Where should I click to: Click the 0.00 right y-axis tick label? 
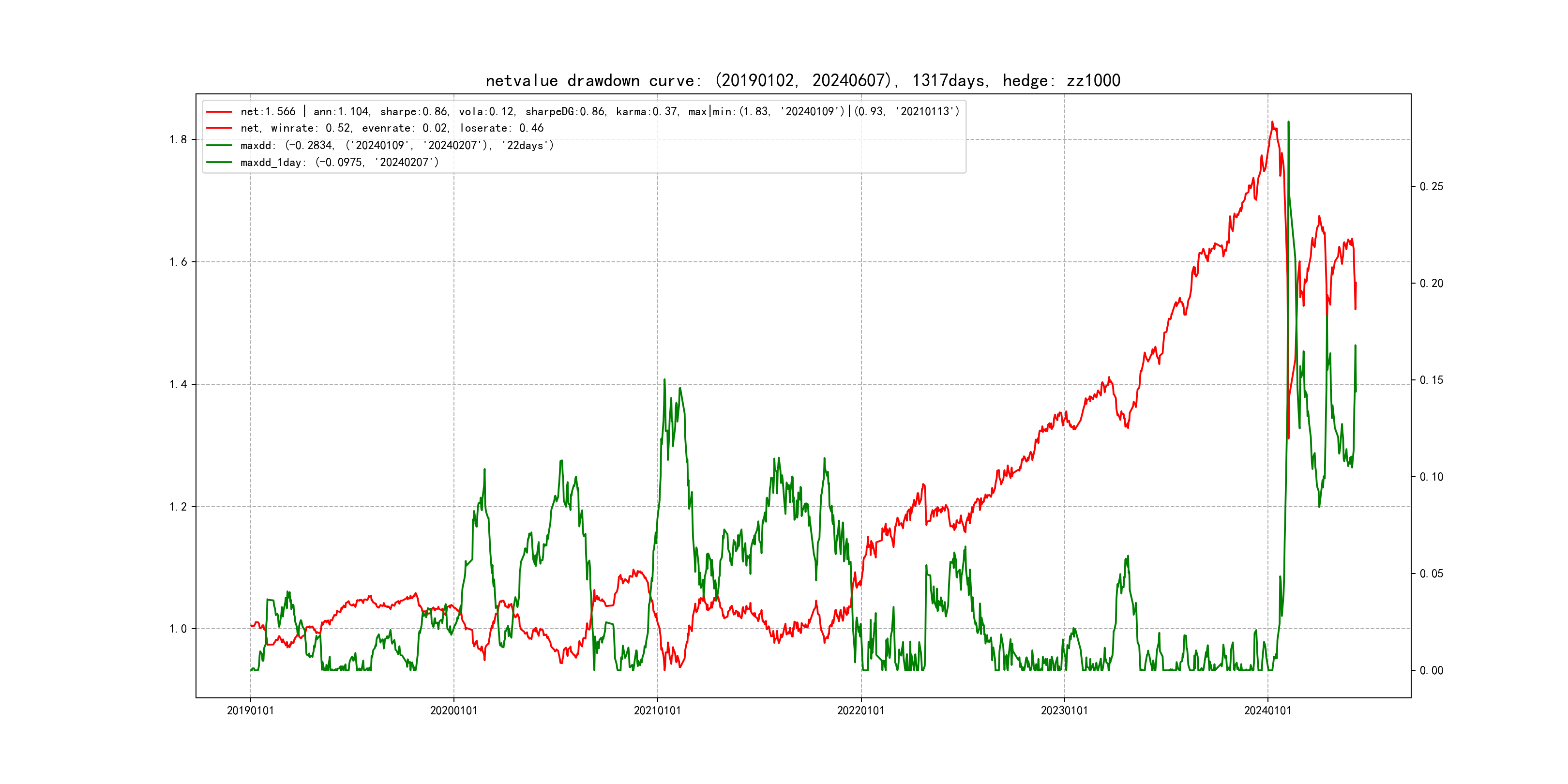[1431, 670]
